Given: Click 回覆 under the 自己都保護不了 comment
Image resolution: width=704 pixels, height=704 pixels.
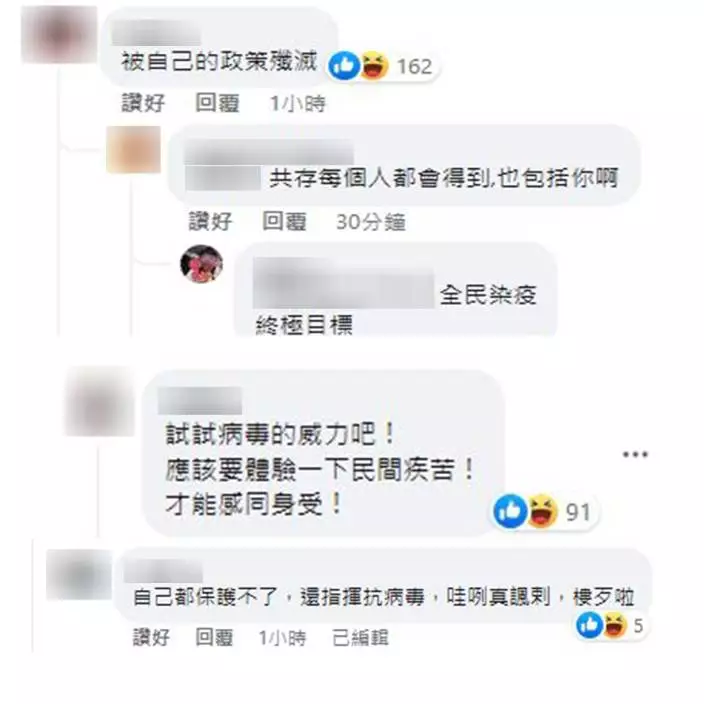Looking at the screenshot, I should [214, 638].
